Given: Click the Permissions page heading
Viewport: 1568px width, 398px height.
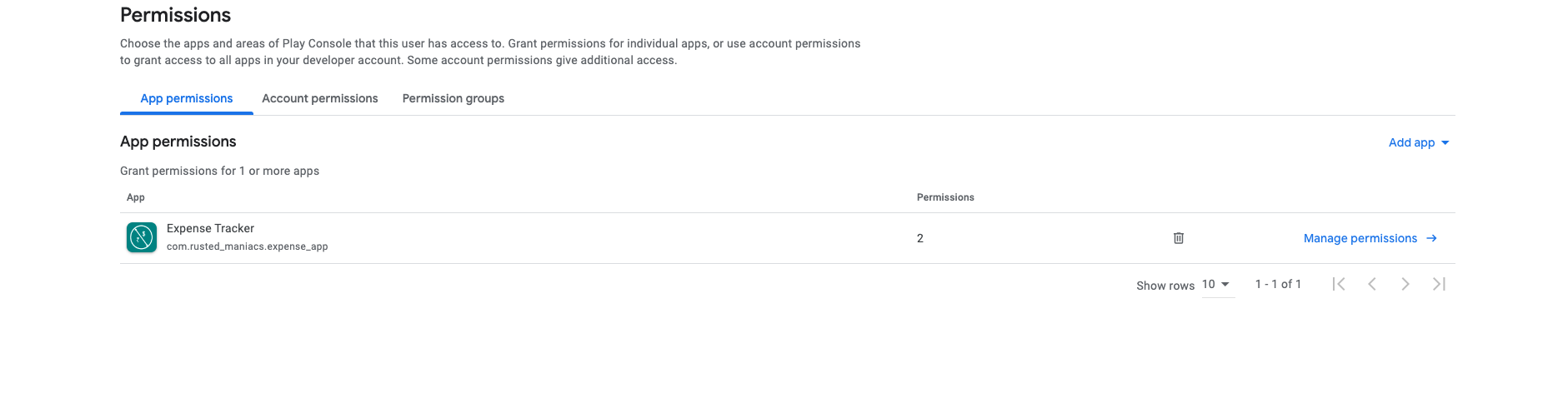Looking at the screenshot, I should click(175, 15).
